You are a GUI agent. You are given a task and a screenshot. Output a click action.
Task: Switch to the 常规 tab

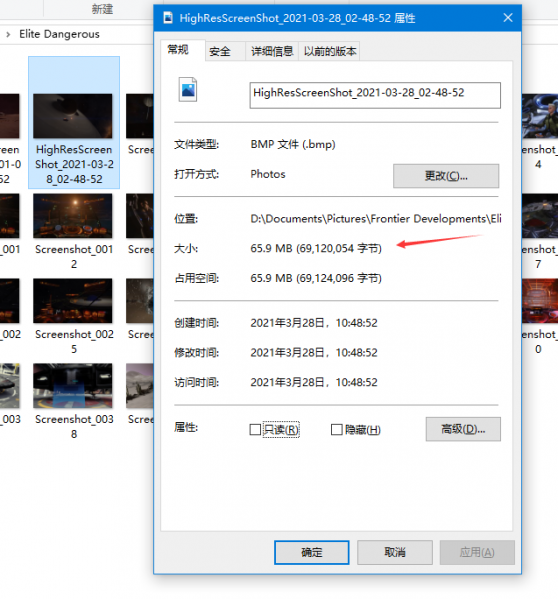[183, 50]
